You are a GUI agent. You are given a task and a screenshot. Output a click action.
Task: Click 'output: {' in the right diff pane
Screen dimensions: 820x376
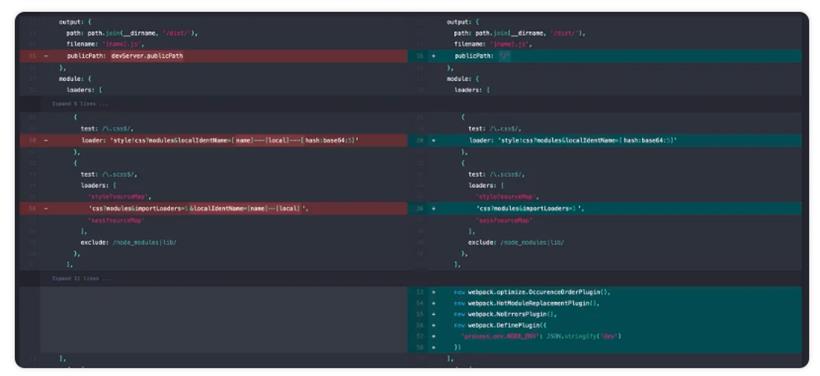pos(463,22)
